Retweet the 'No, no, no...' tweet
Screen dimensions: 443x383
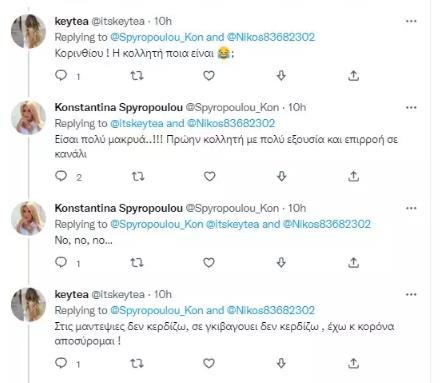coord(137,263)
